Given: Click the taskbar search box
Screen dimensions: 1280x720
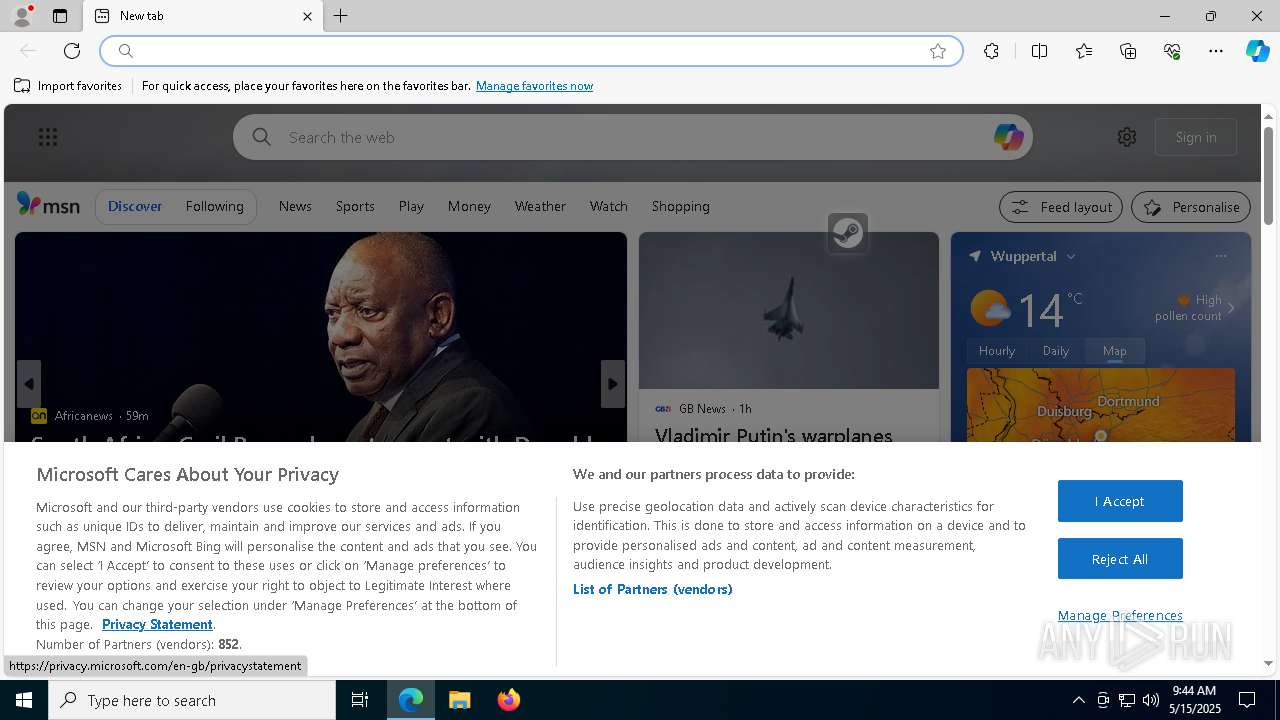Looking at the screenshot, I should coord(192,700).
